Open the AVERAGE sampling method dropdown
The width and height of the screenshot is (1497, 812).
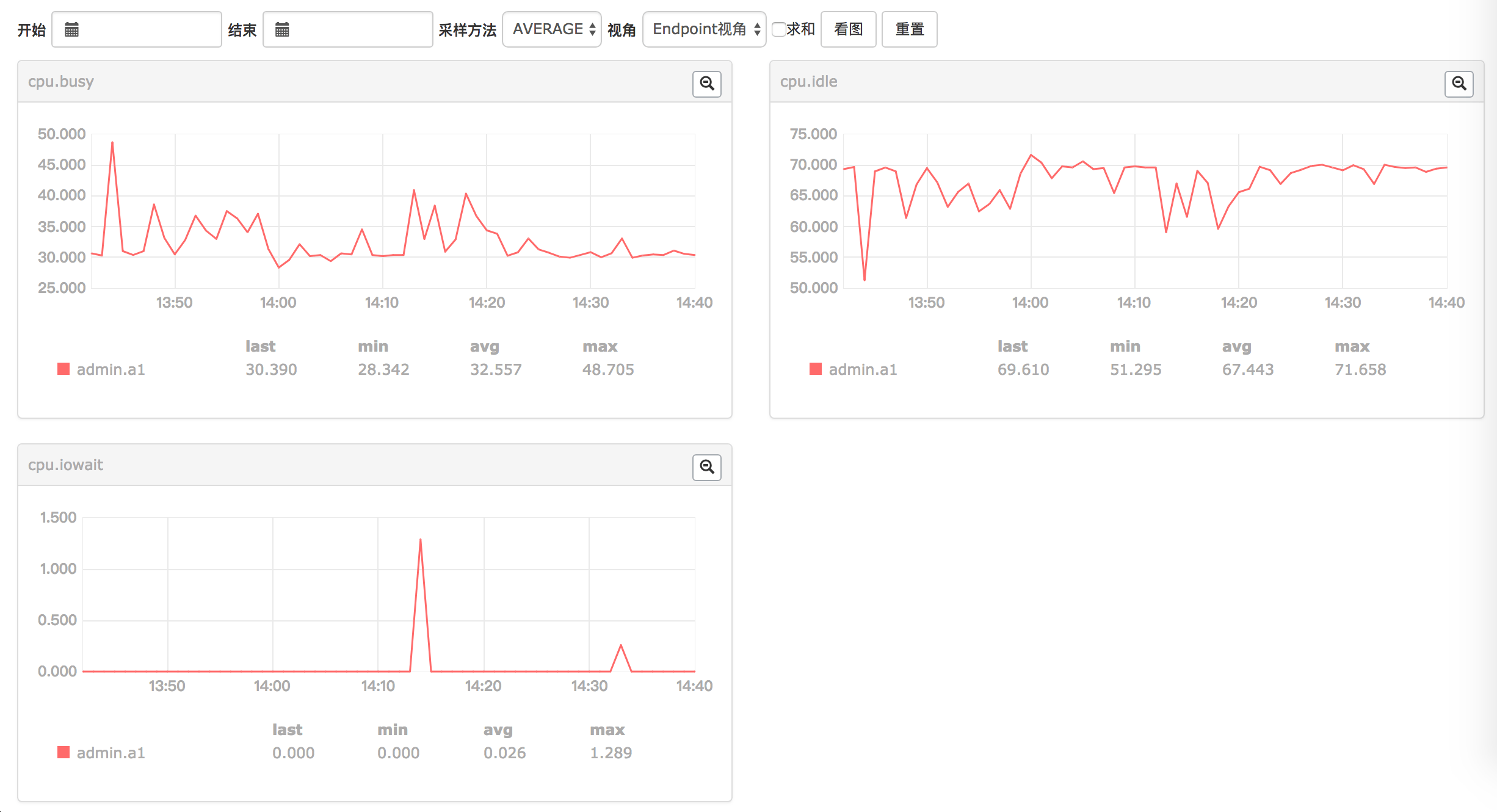[552, 29]
